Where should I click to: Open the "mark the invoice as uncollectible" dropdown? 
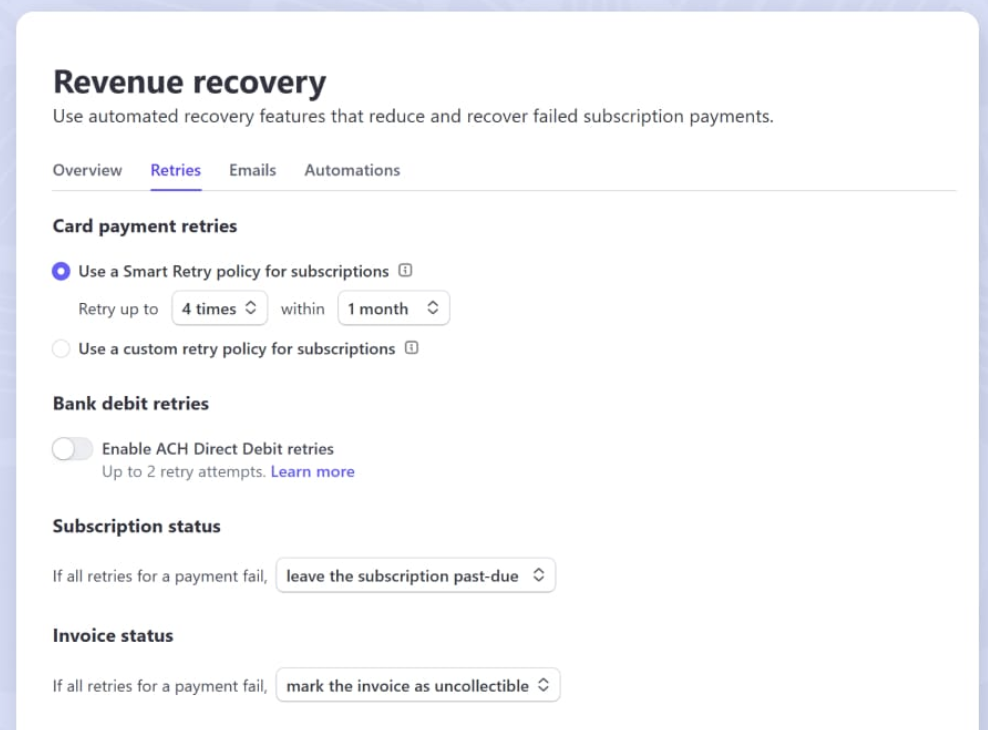coord(417,685)
